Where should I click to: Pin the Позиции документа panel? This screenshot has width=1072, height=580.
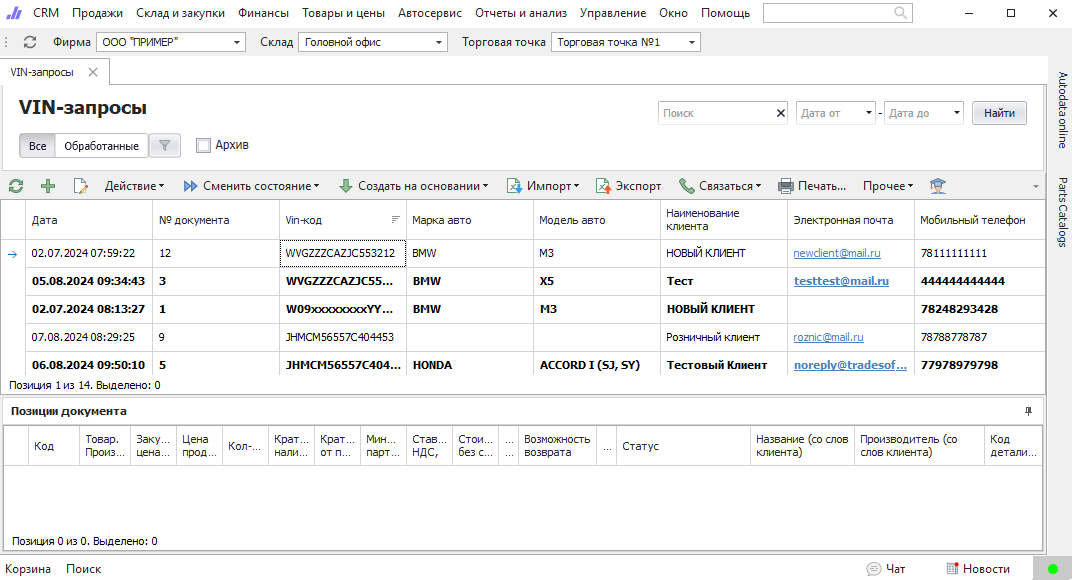[x=1028, y=411]
